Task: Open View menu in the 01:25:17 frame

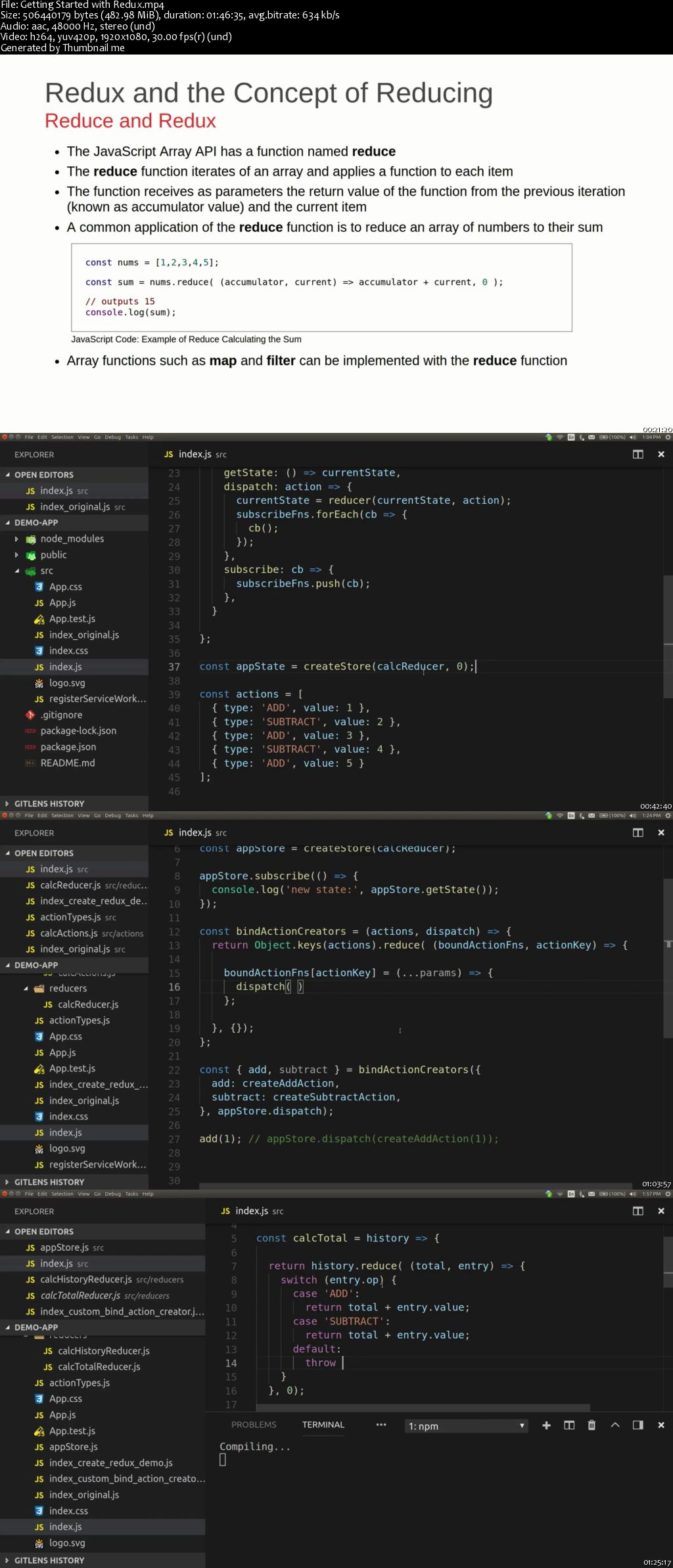Action: 83,1194
